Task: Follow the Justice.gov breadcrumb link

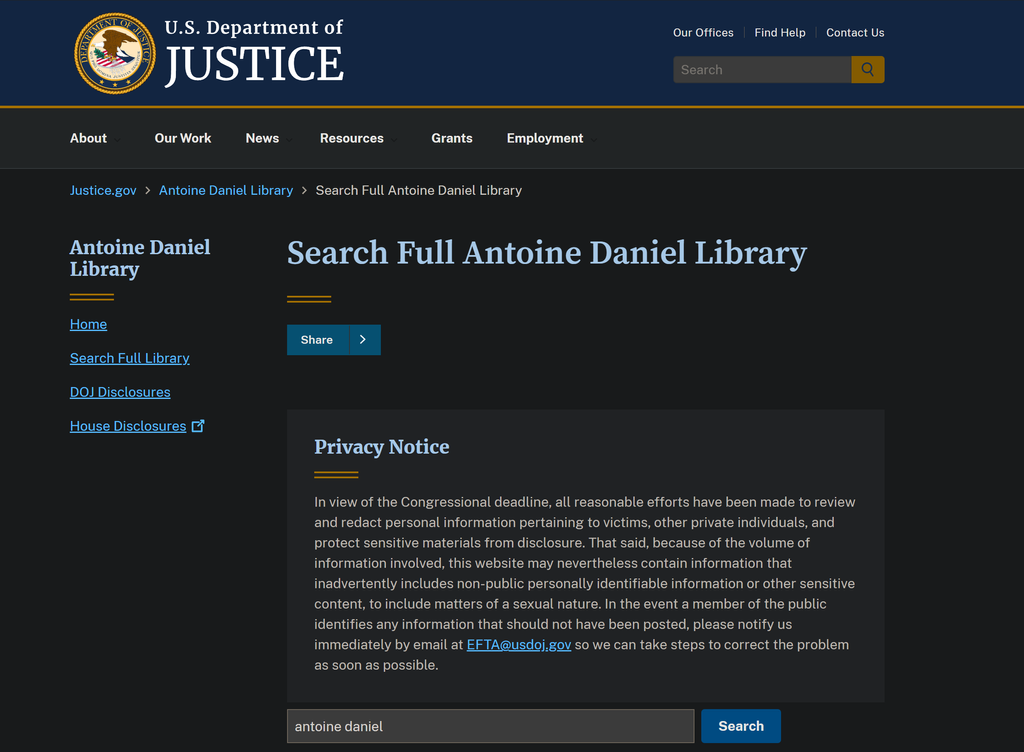Action: pyautogui.click(x=103, y=190)
